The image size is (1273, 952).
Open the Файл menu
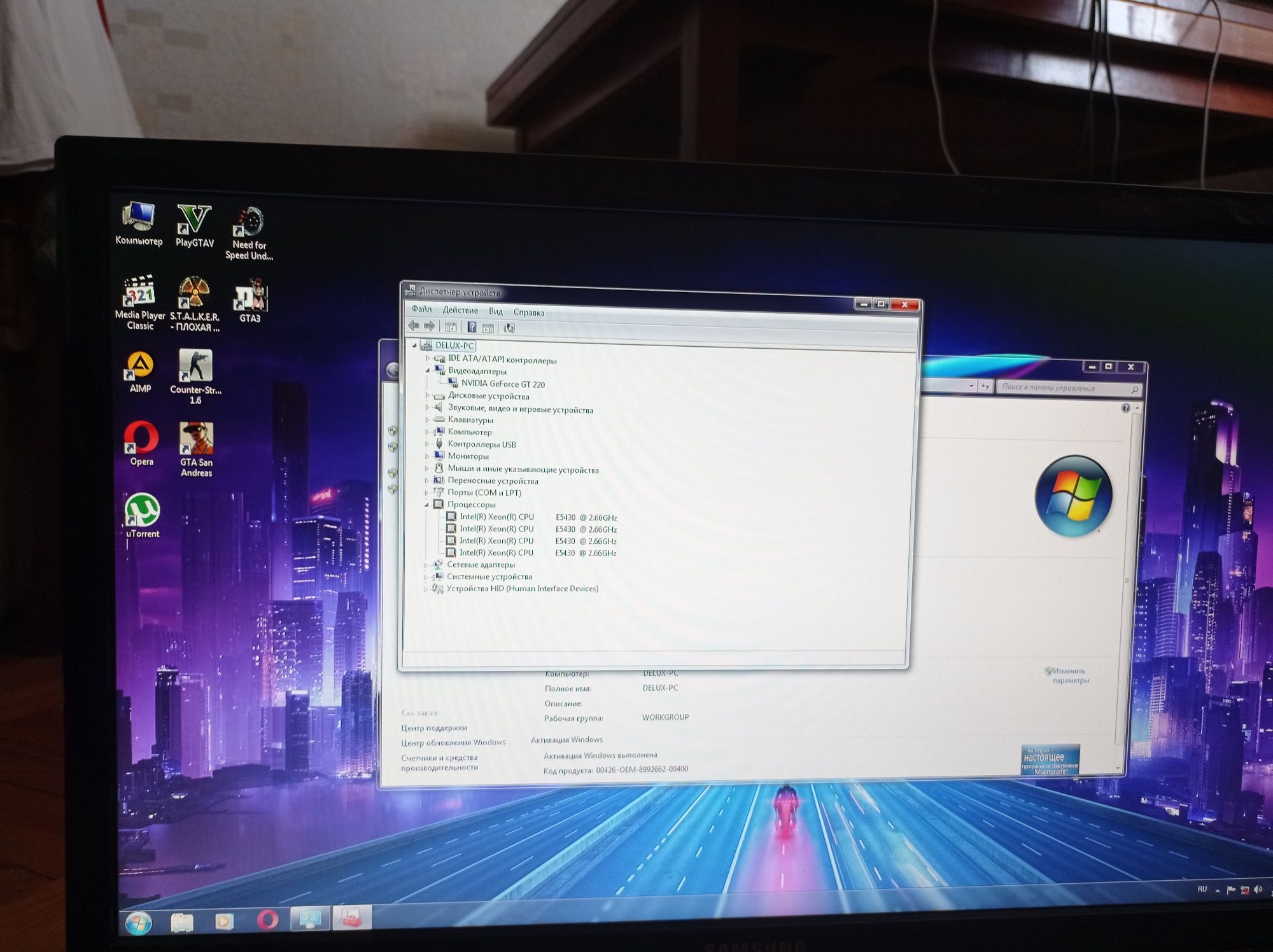[421, 309]
